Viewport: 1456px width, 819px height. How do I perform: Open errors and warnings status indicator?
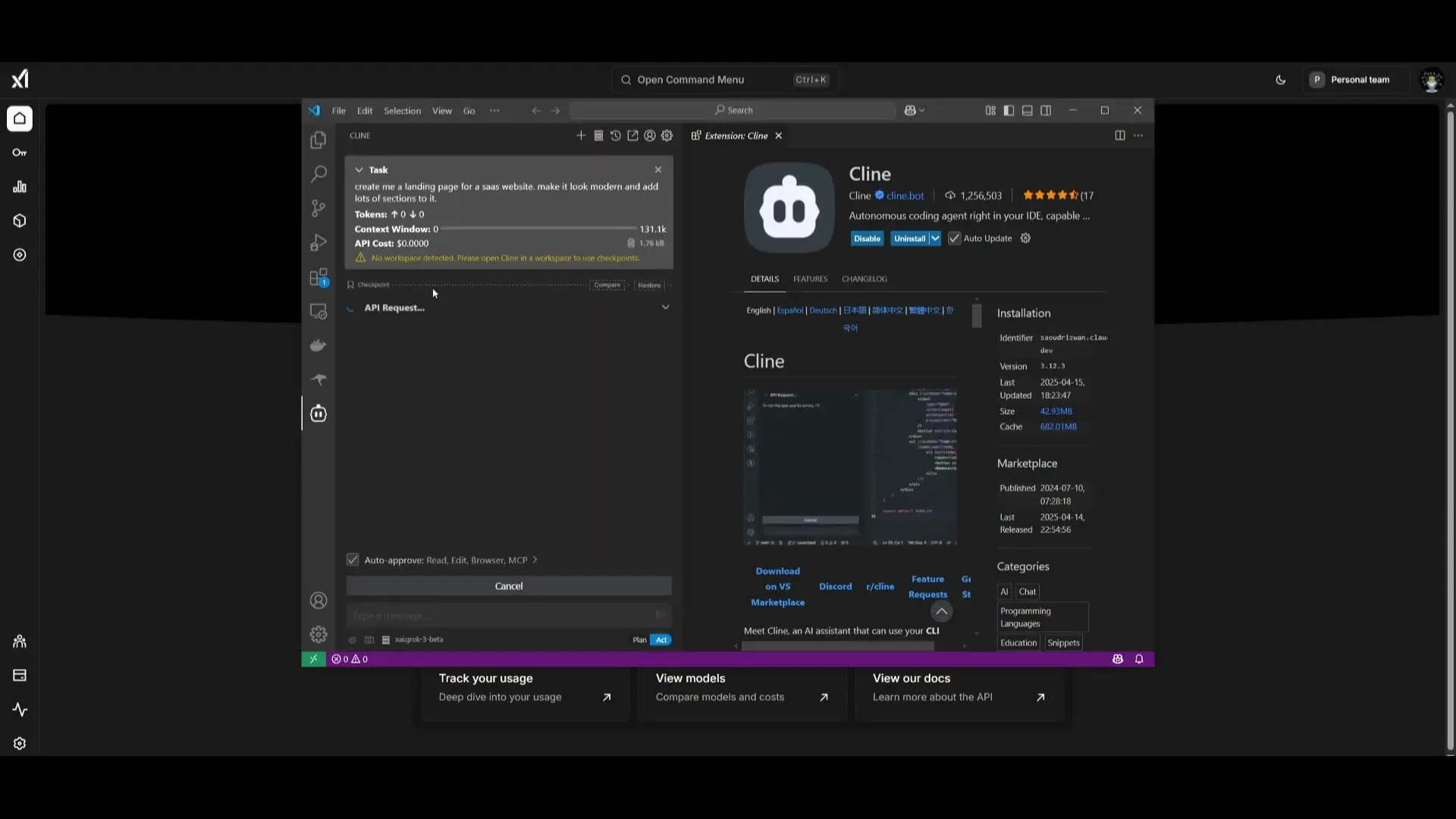pos(350,659)
